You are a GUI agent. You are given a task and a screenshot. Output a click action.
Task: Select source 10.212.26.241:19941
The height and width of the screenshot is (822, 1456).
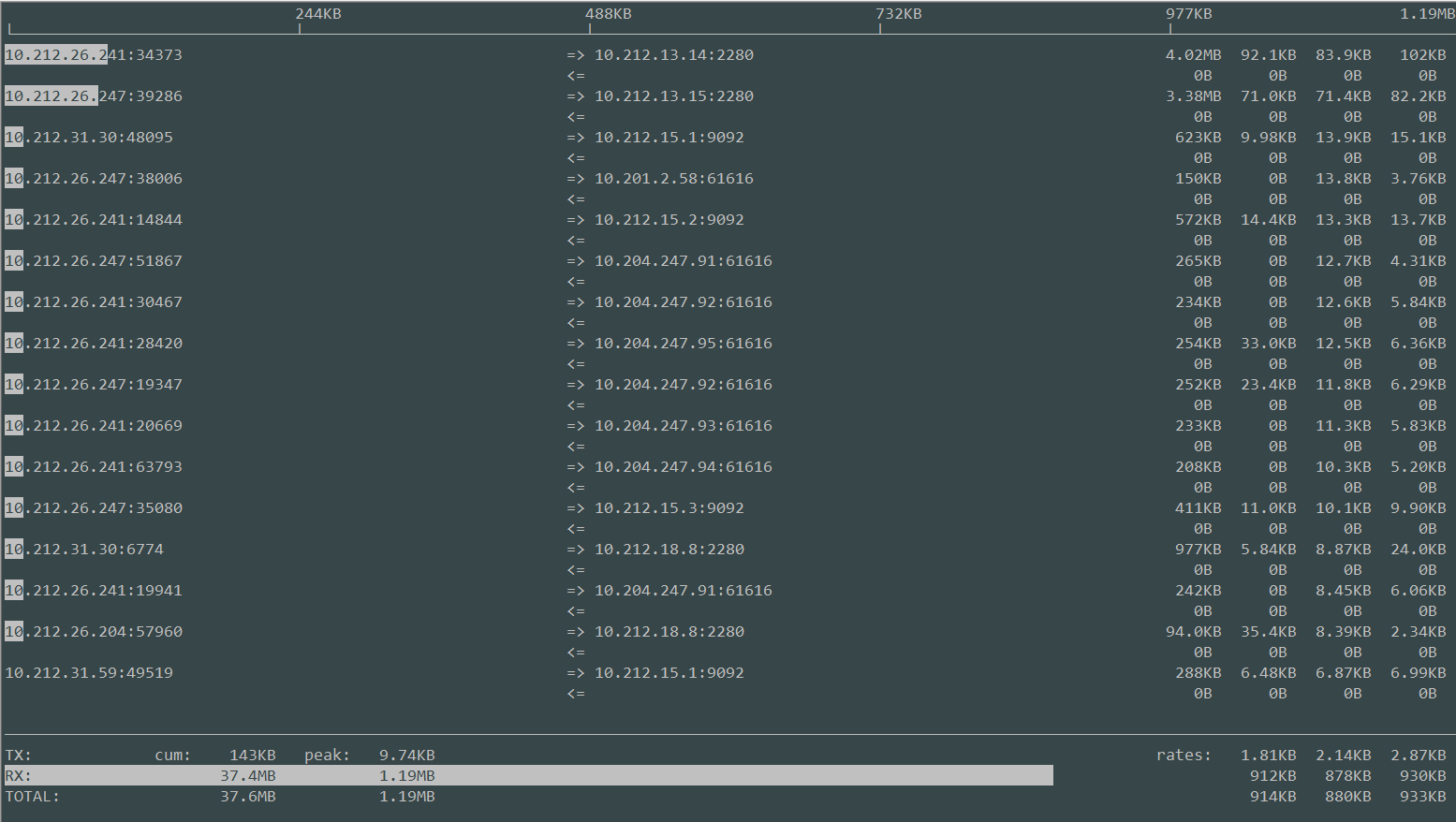[94, 591]
